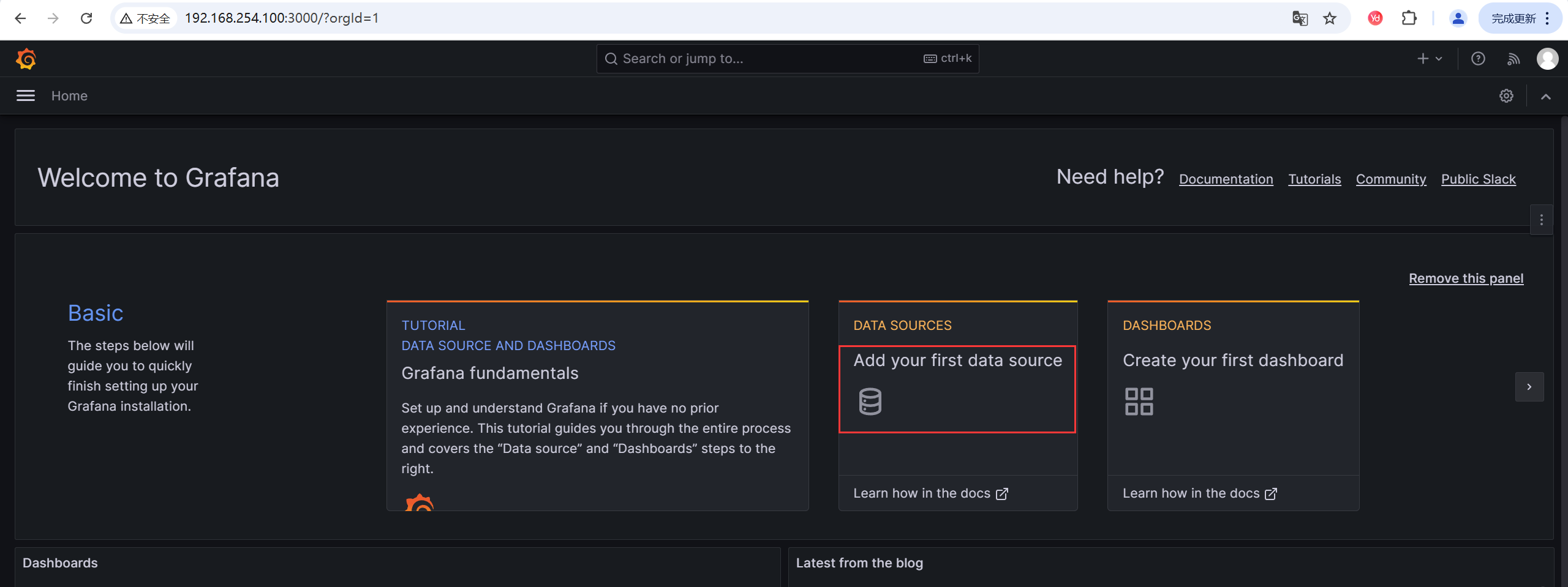Click the Basic heading text
Viewport: 1568px width, 587px height.
coord(96,313)
